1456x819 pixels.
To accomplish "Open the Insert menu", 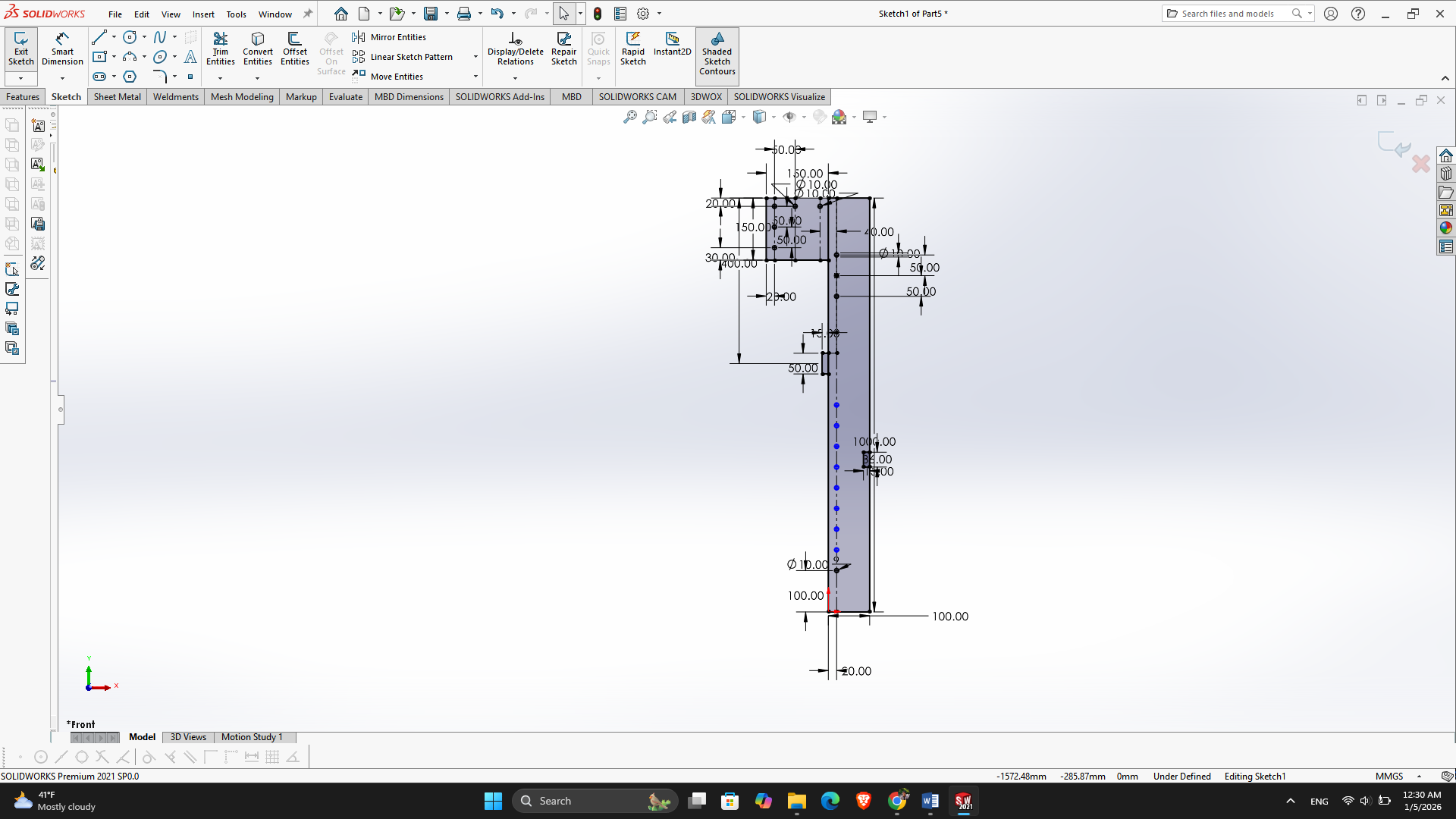I will [x=203, y=14].
